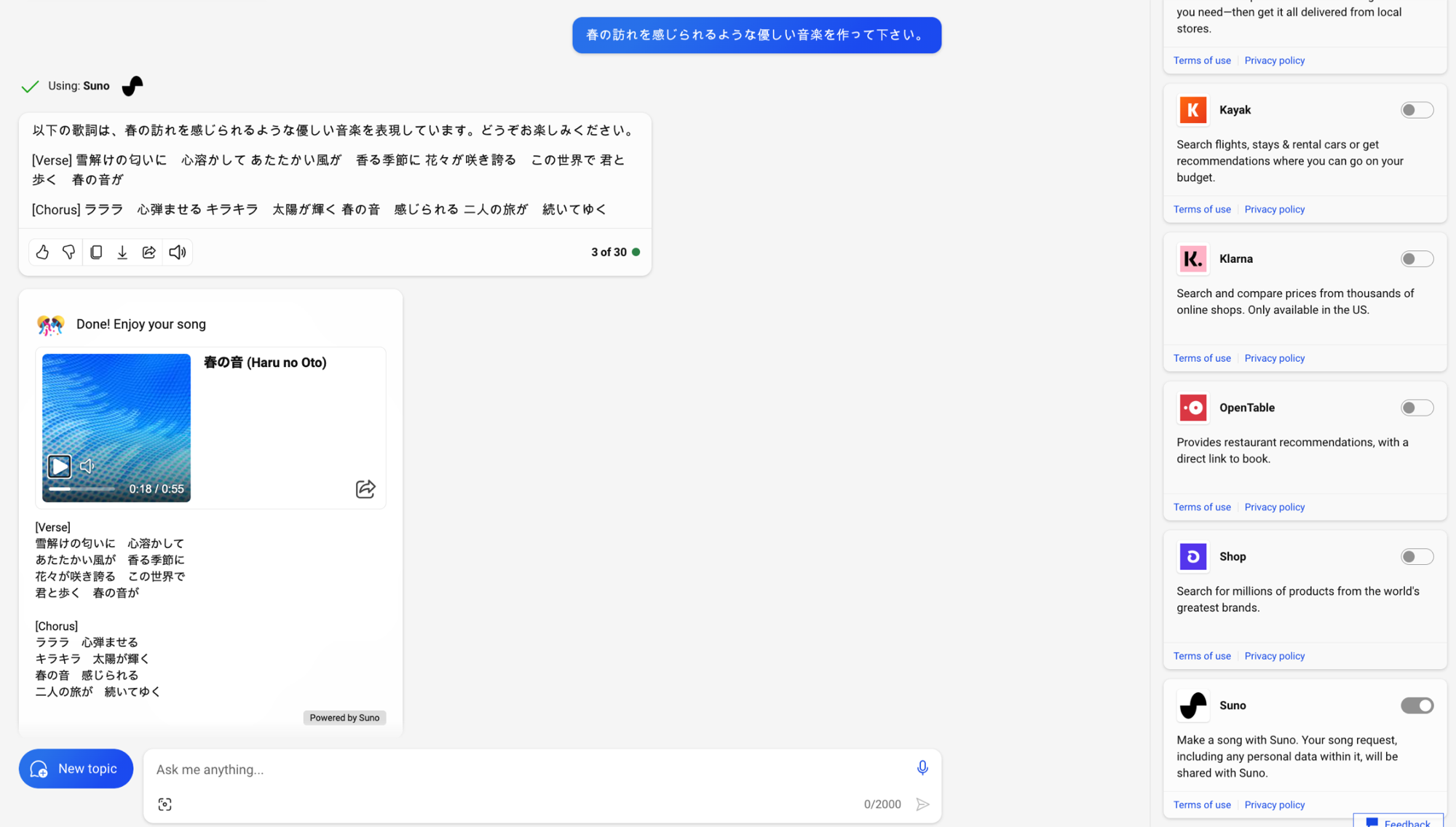Screen dimensions: 1456x827
Task: Start a New topic
Action: (76, 769)
